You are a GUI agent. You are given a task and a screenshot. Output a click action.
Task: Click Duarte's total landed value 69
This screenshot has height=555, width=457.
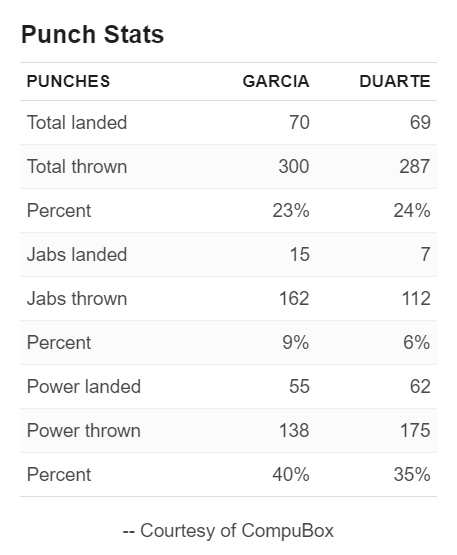pos(420,122)
